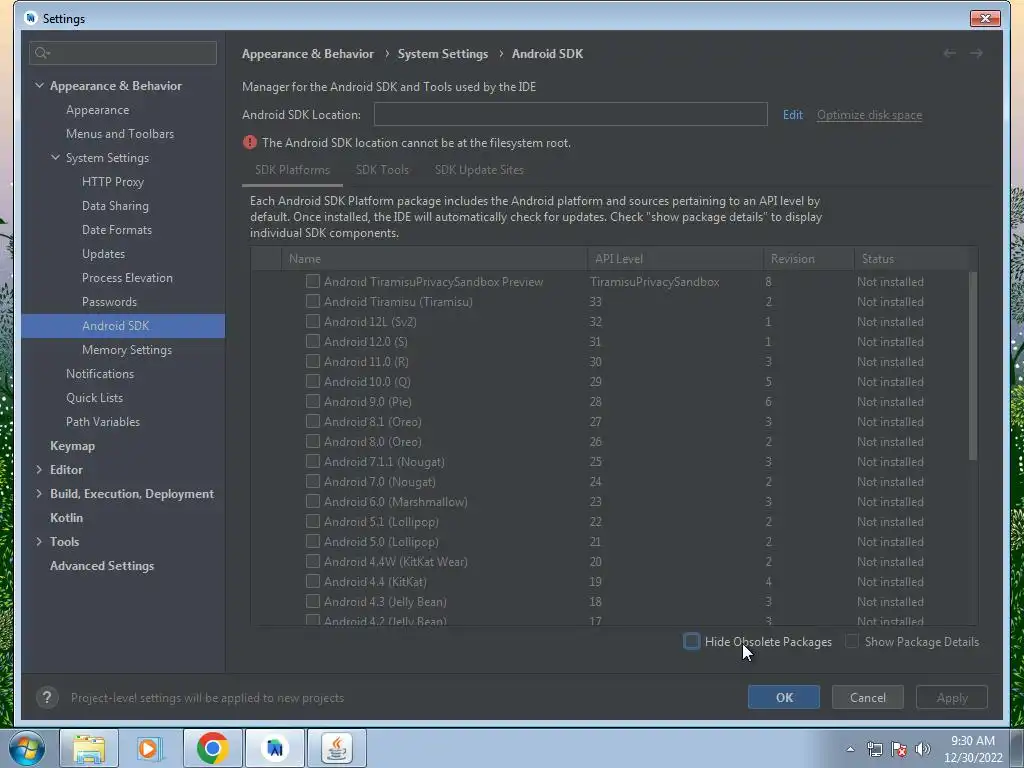Click the Android Studio icon in title bar
Screen dimensions: 1024x768
coord(31,18)
